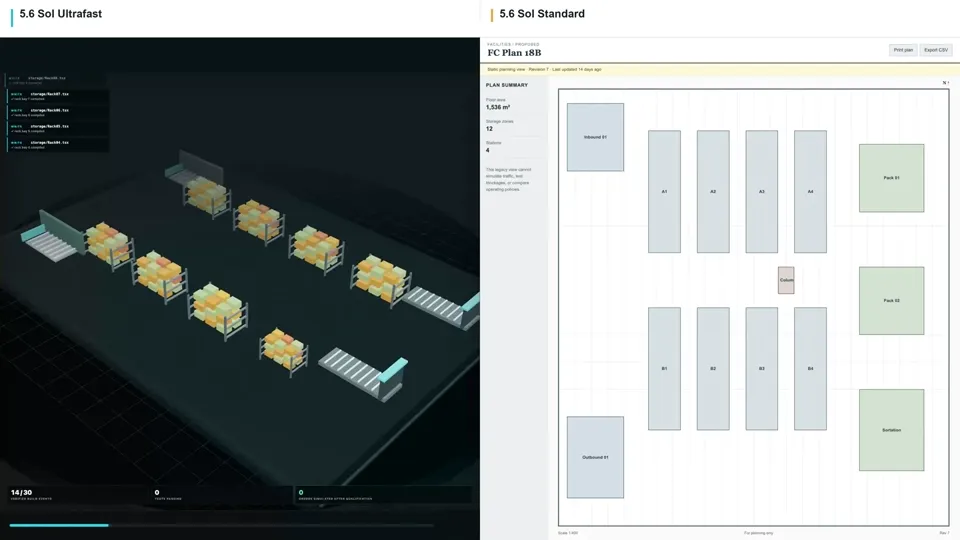Click the Print plan button
960x540 pixels.
tap(902, 50)
